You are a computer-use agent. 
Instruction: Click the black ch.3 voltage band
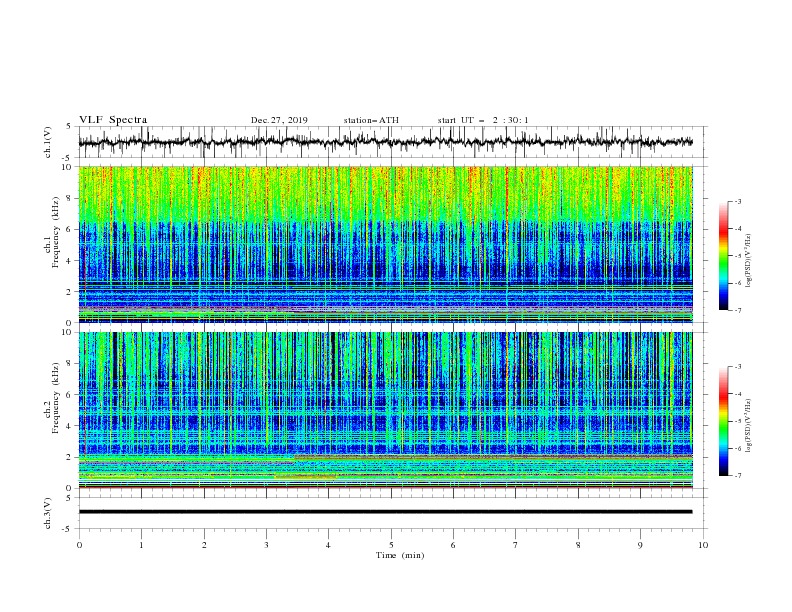point(385,512)
